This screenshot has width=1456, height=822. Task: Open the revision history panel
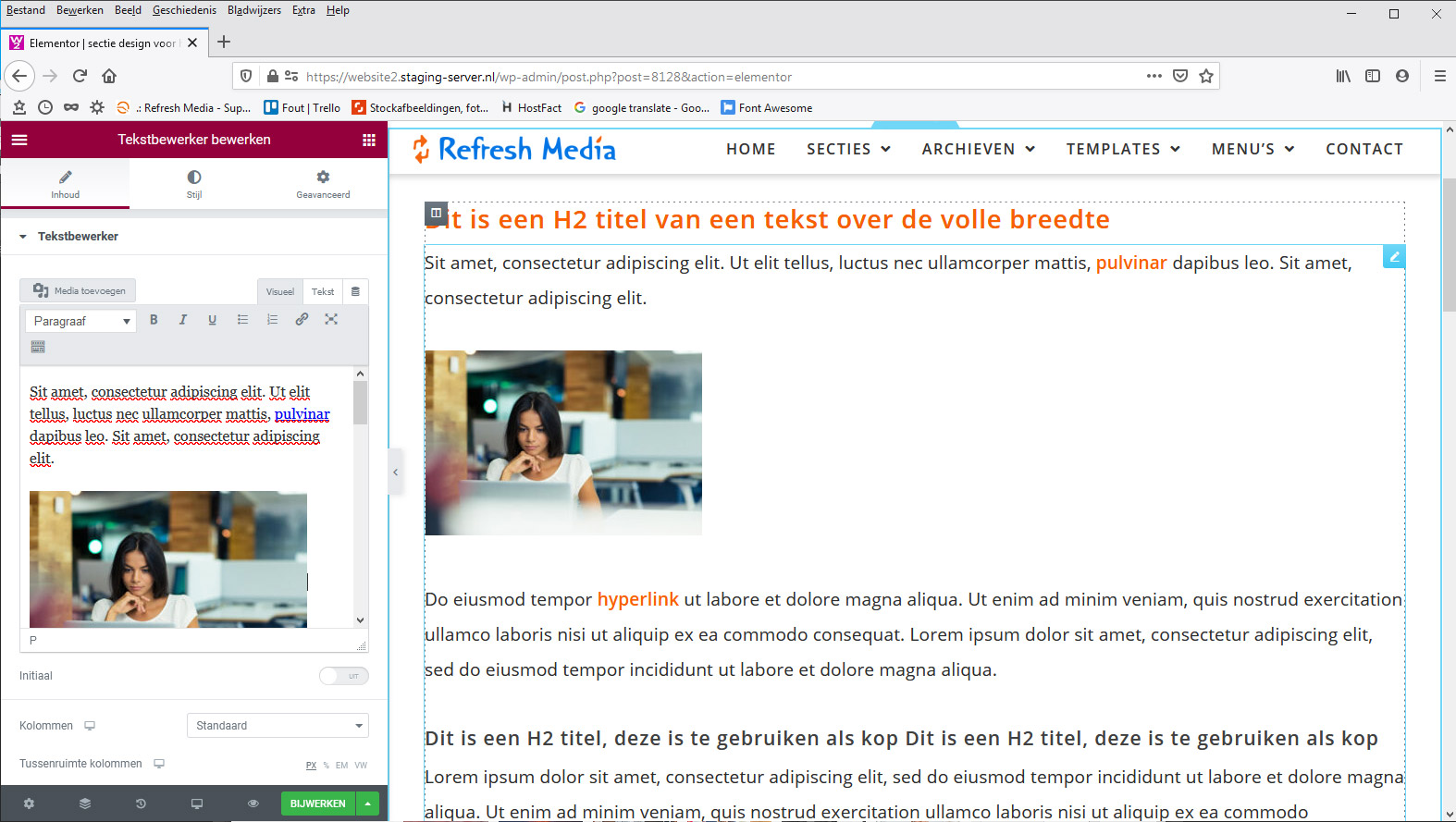(x=141, y=804)
